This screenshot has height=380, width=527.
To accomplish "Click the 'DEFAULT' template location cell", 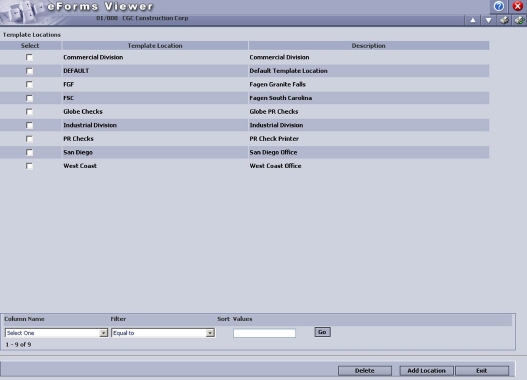I will [x=76, y=71].
